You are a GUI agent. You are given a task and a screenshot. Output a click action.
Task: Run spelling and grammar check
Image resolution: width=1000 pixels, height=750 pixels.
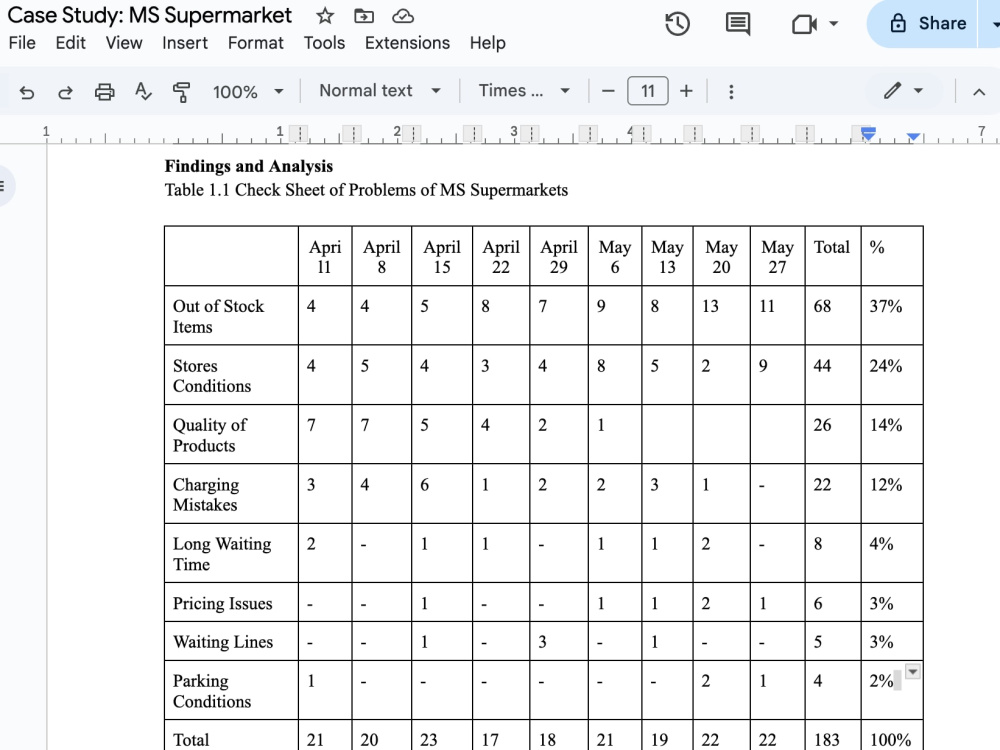tap(143, 92)
